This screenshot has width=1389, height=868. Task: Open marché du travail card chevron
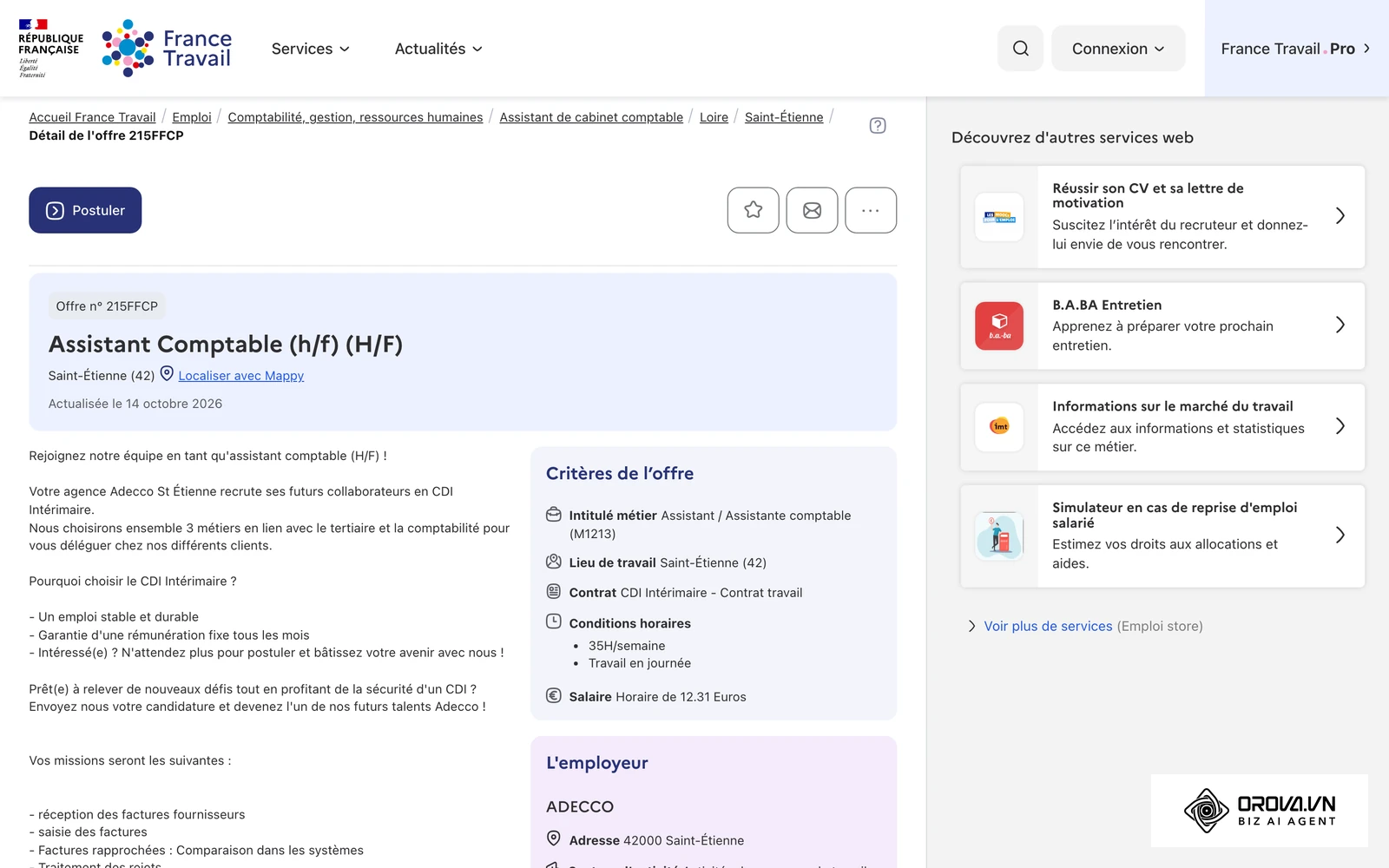click(1340, 426)
